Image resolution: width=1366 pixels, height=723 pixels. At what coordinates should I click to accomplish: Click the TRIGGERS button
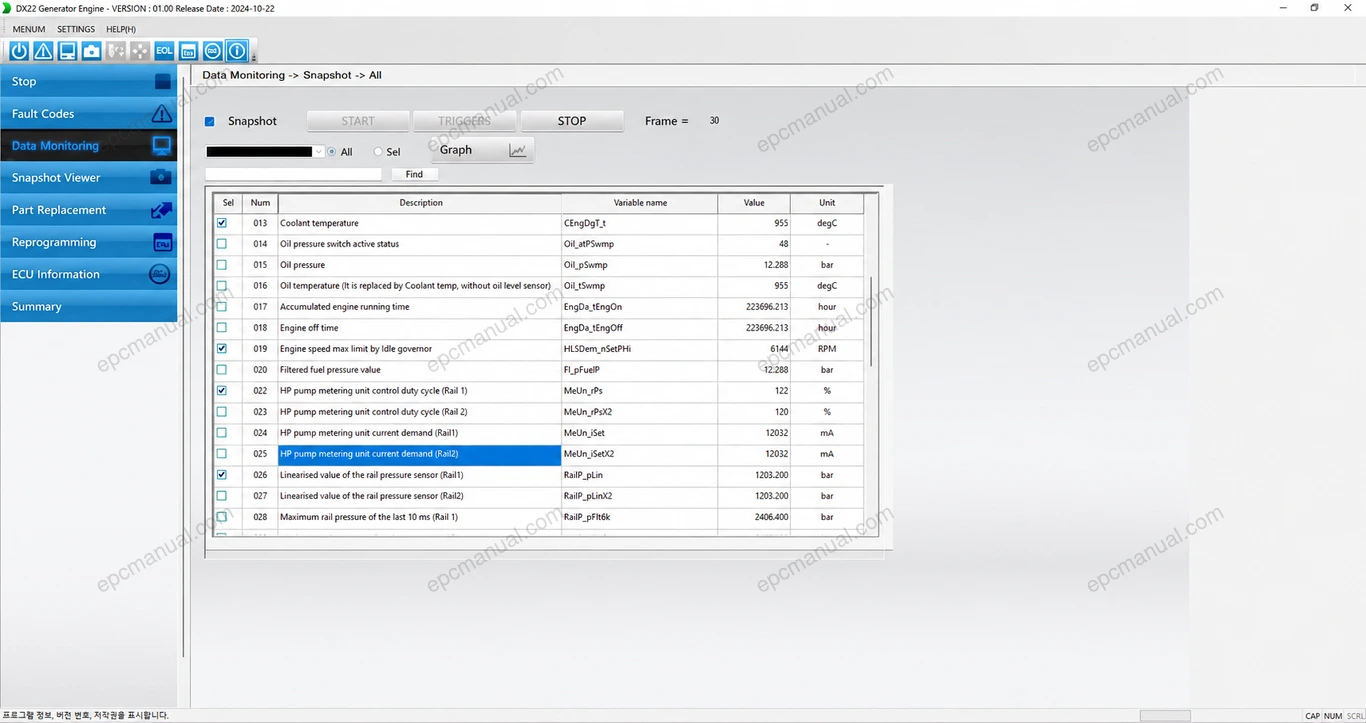click(x=465, y=121)
